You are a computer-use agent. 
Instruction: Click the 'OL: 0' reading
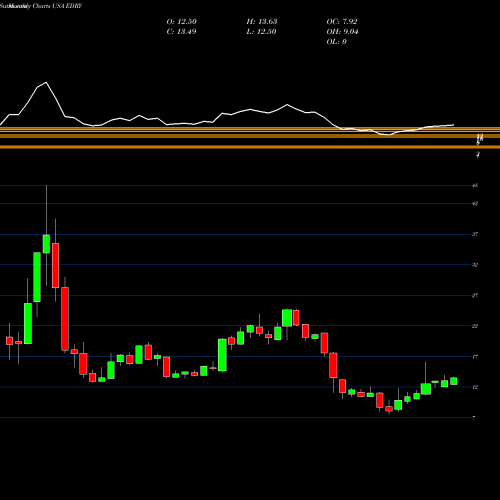point(337,42)
